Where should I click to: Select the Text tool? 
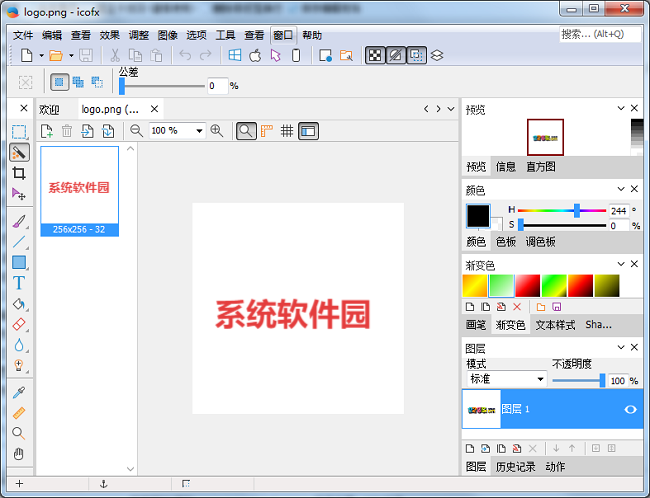[x=19, y=284]
